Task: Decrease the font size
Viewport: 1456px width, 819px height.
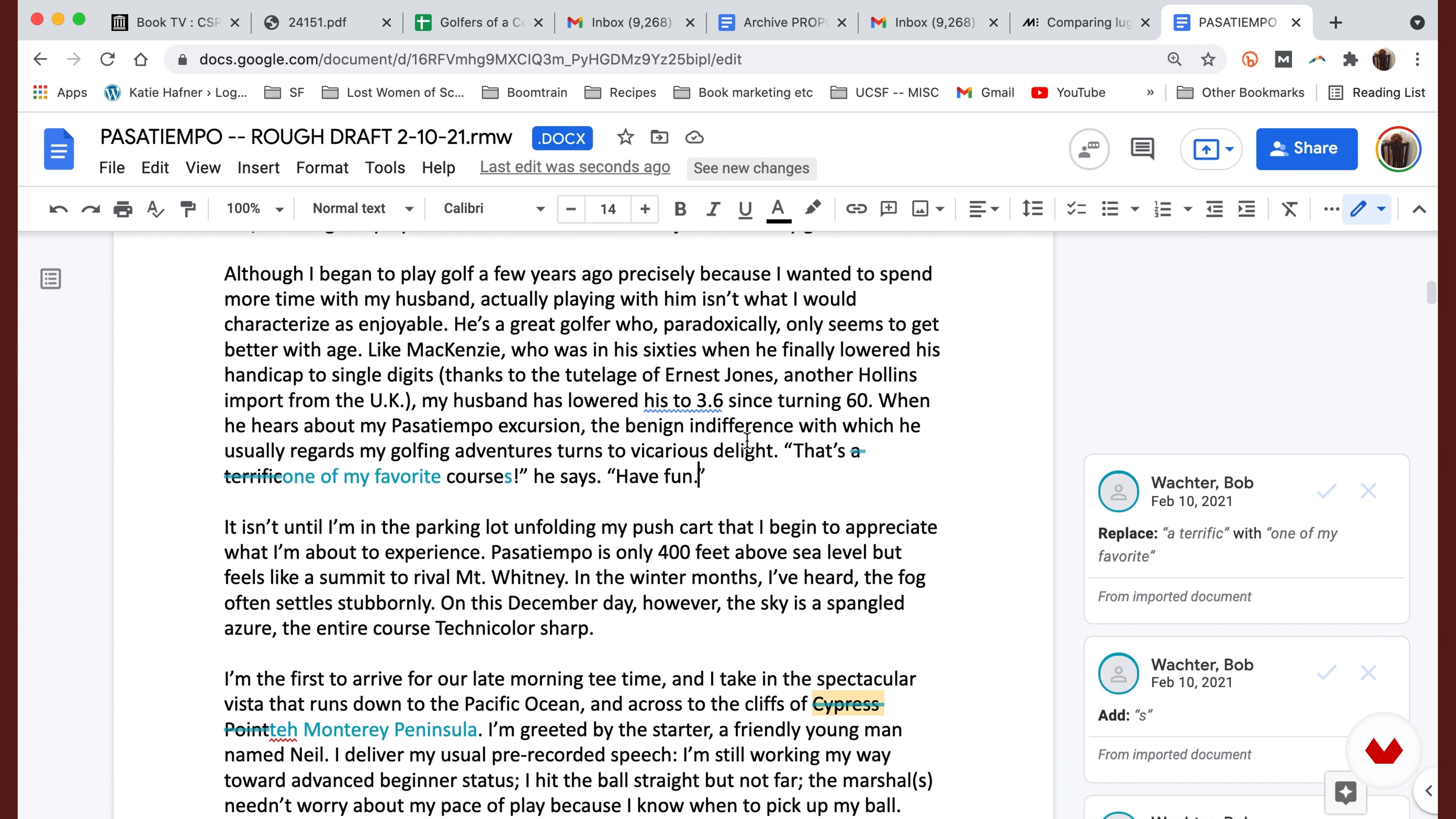Action: pos(571,209)
